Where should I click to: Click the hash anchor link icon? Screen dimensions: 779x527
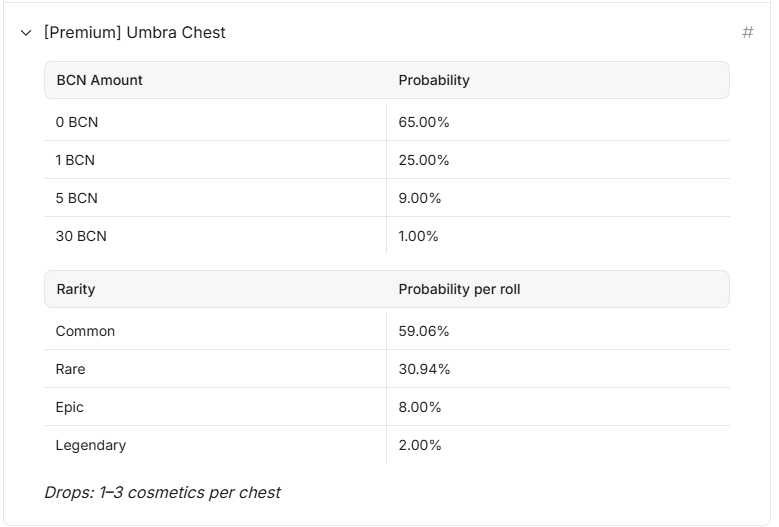click(748, 32)
